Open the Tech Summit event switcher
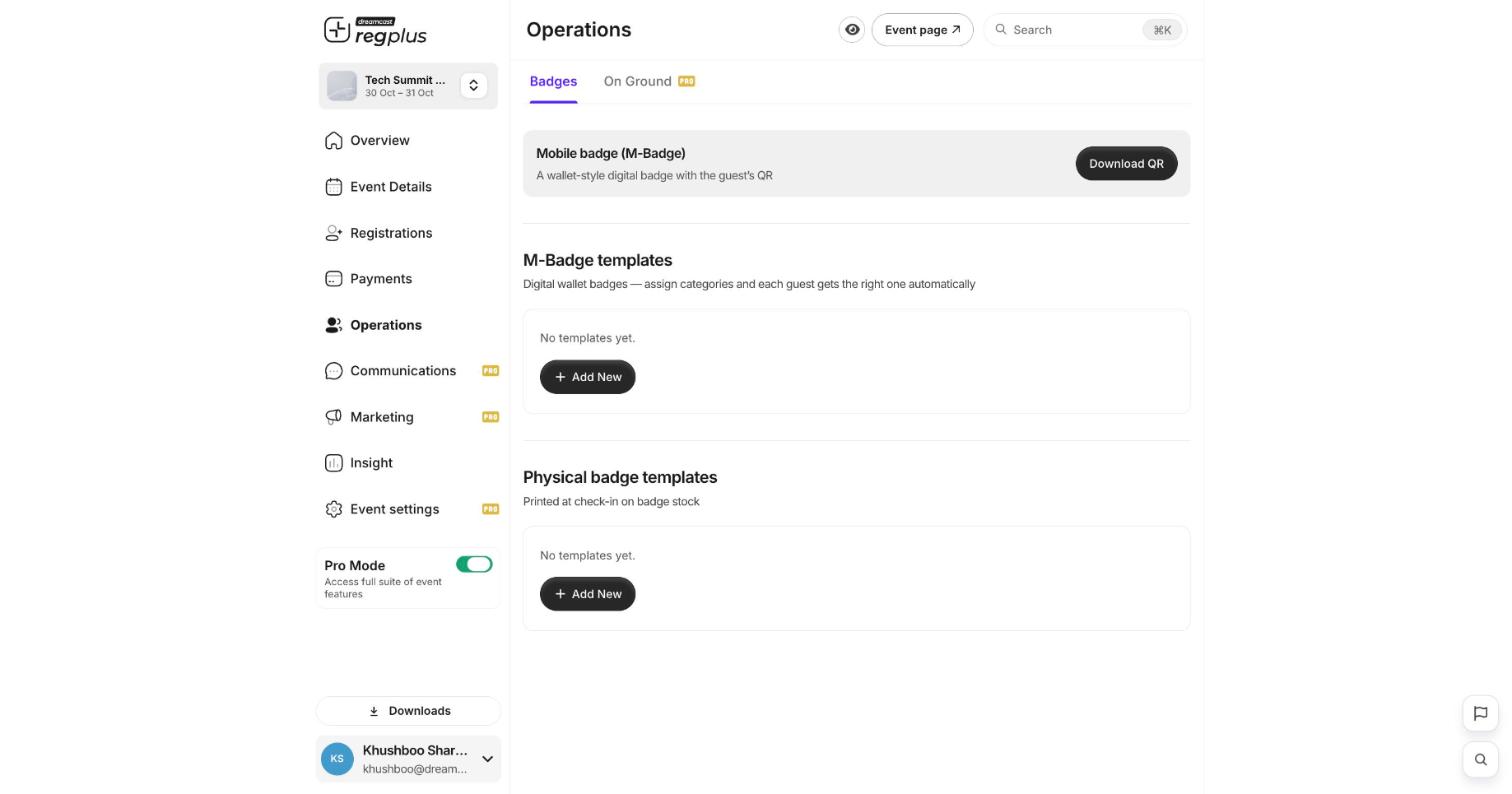Screen dimensions: 1512x794 [474, 86]
